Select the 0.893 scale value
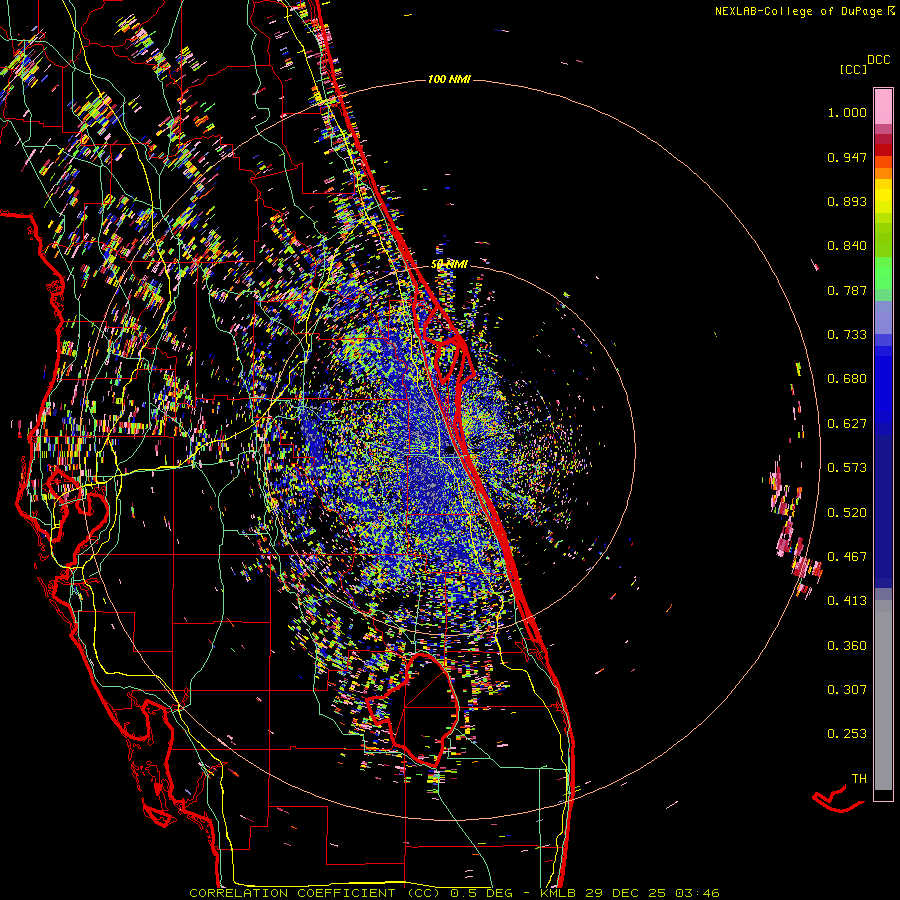The image size is (900, 900). 847,201
